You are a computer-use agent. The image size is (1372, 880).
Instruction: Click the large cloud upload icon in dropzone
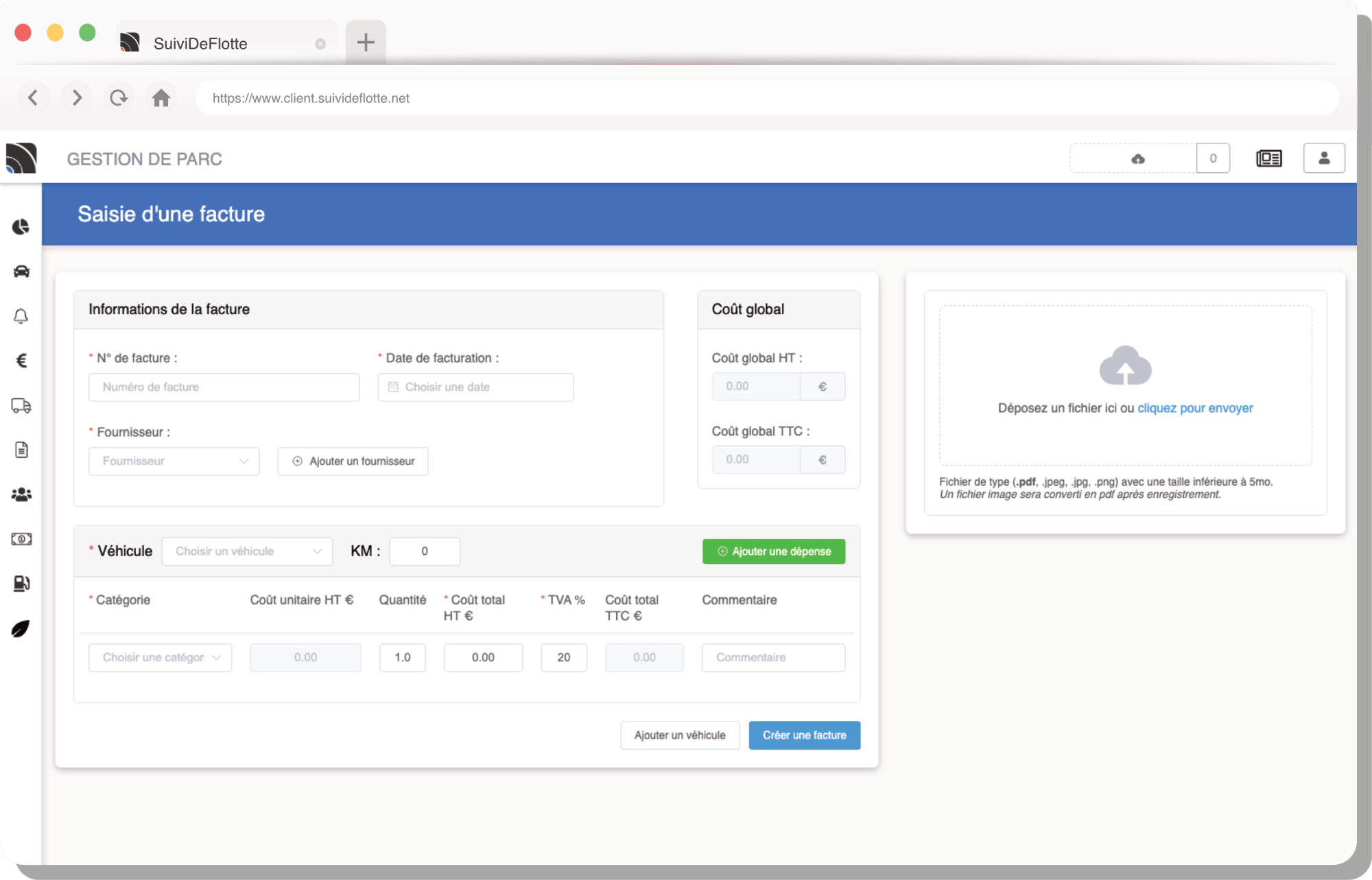tap(1125, 365)
